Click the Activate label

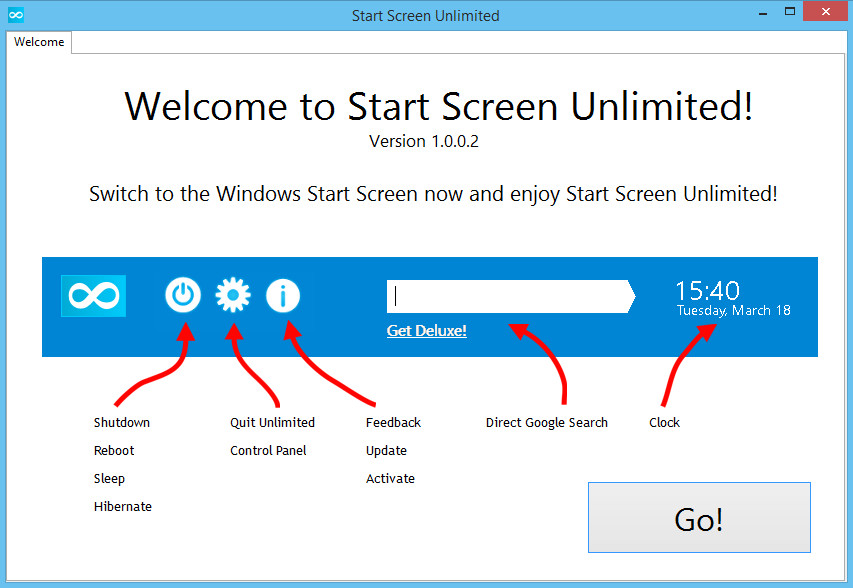pos(390,479)
